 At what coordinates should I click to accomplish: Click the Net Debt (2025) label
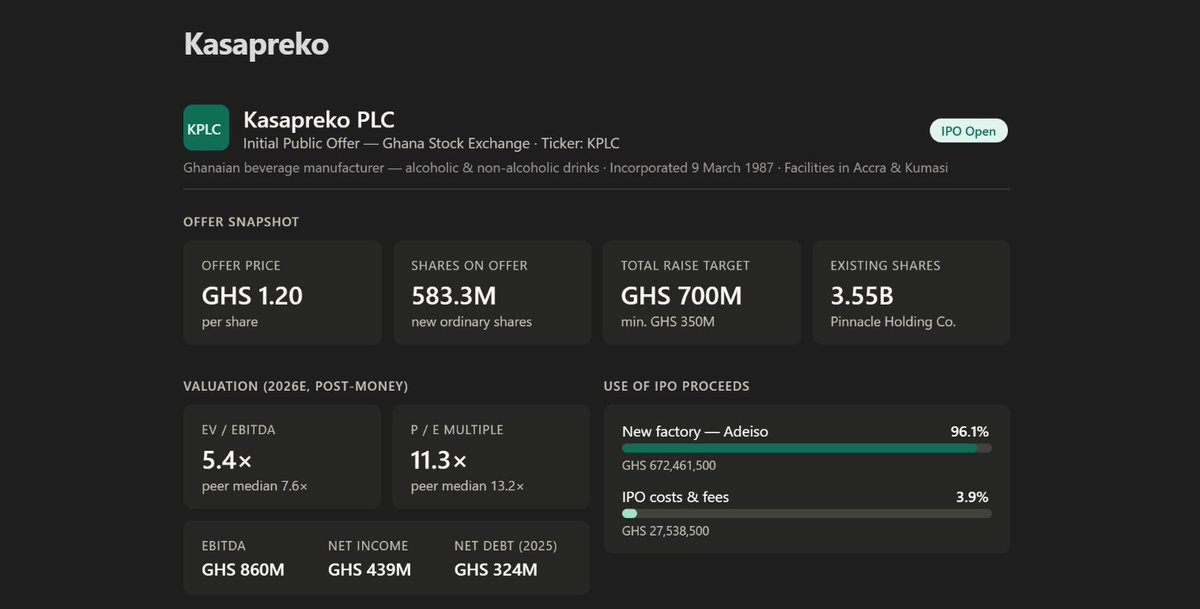tap(505, 546)
